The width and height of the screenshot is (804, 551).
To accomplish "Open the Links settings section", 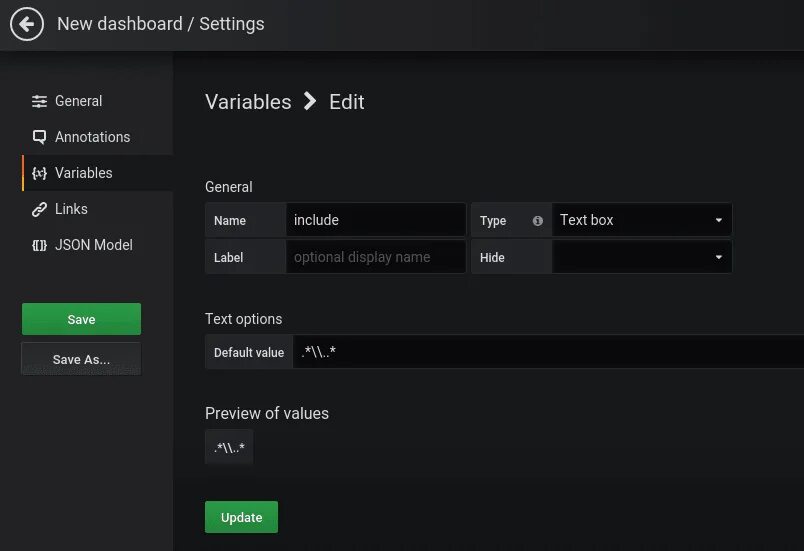I will point(71,209).
